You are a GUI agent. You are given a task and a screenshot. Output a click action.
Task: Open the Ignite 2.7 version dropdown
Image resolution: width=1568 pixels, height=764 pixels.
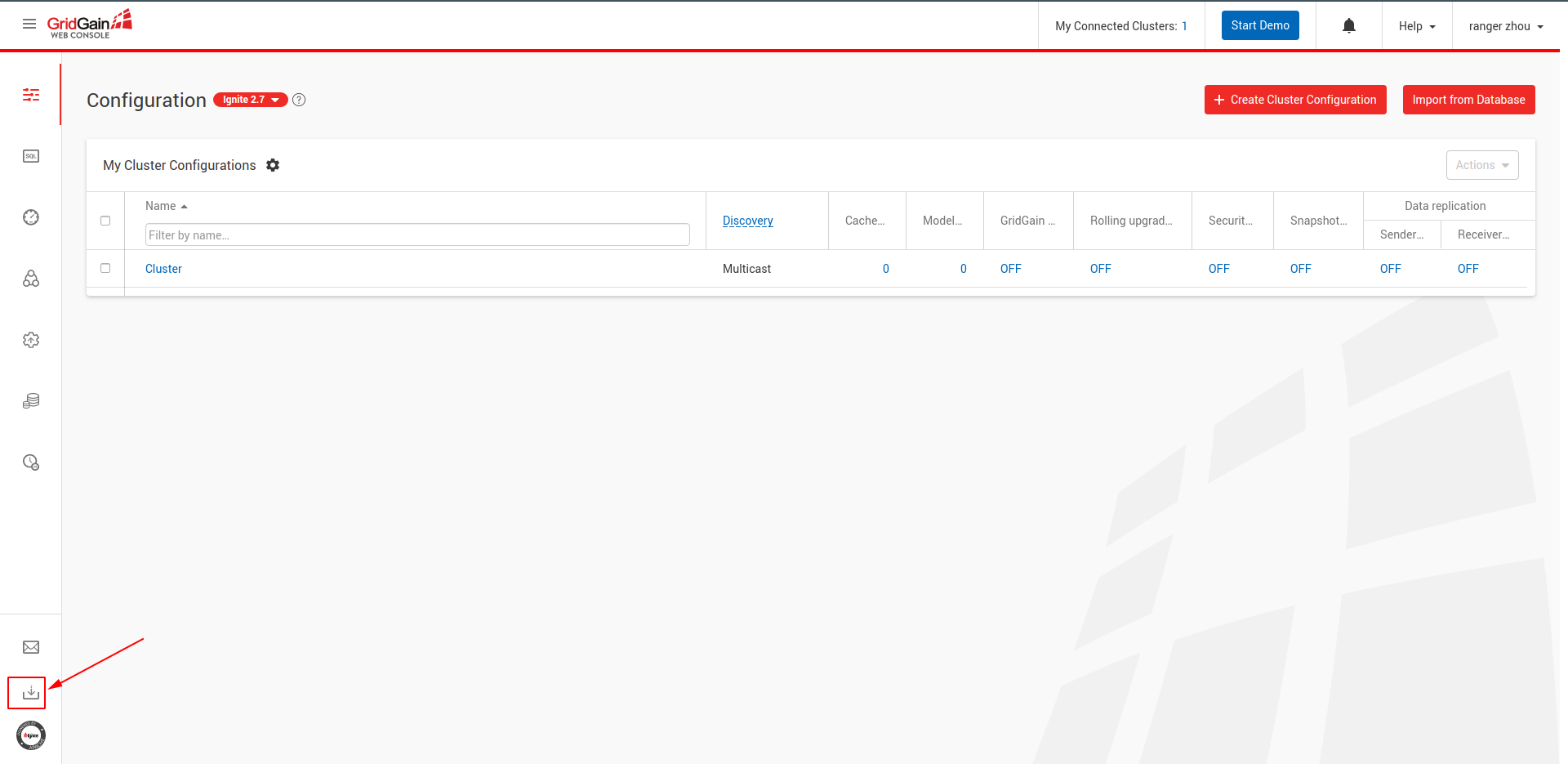(x=251, y=100)
